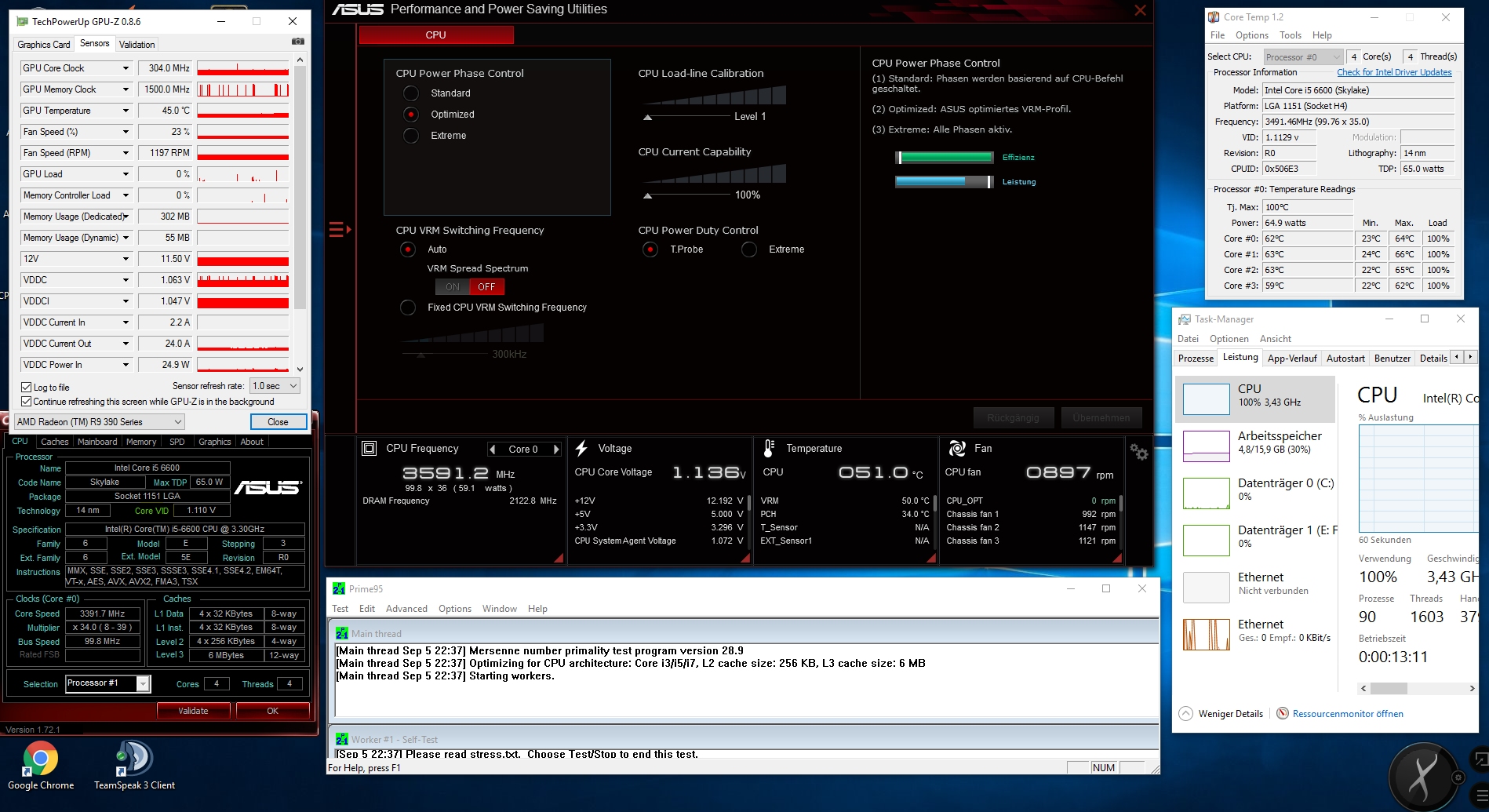Click the GPU-Z screenshot camera icon
The height and width of the screenshot is (812, 1489).
298,42
